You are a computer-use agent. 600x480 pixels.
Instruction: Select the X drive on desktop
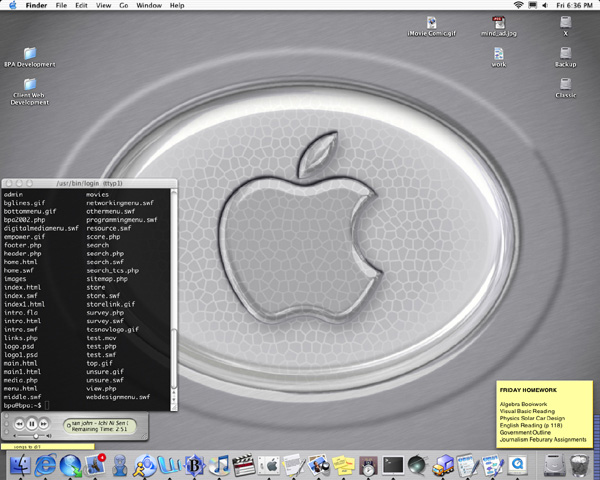click(x=566, y=26)
